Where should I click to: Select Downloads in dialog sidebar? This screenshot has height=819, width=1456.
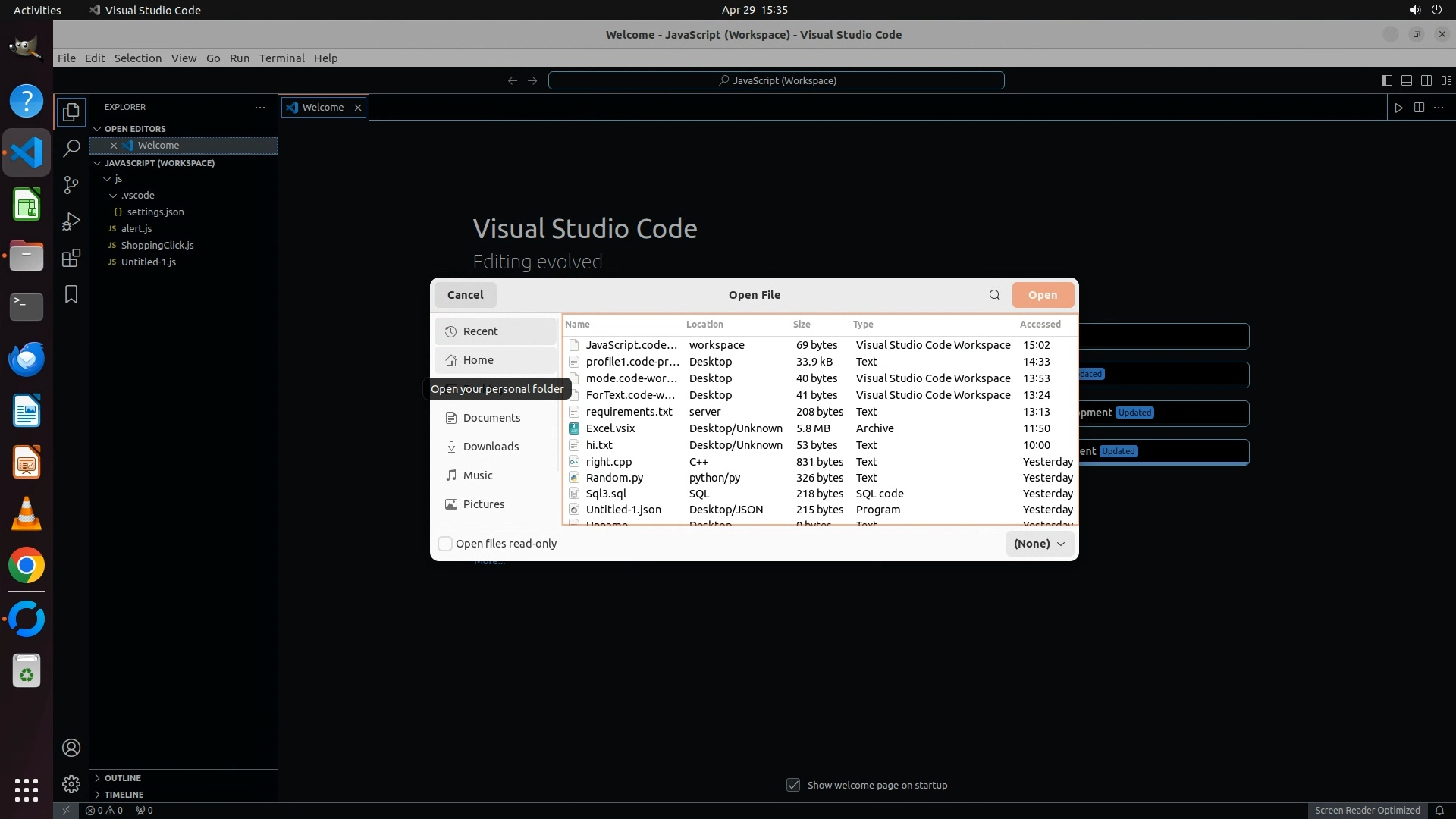pyautogui.click(x=491, y=447)
